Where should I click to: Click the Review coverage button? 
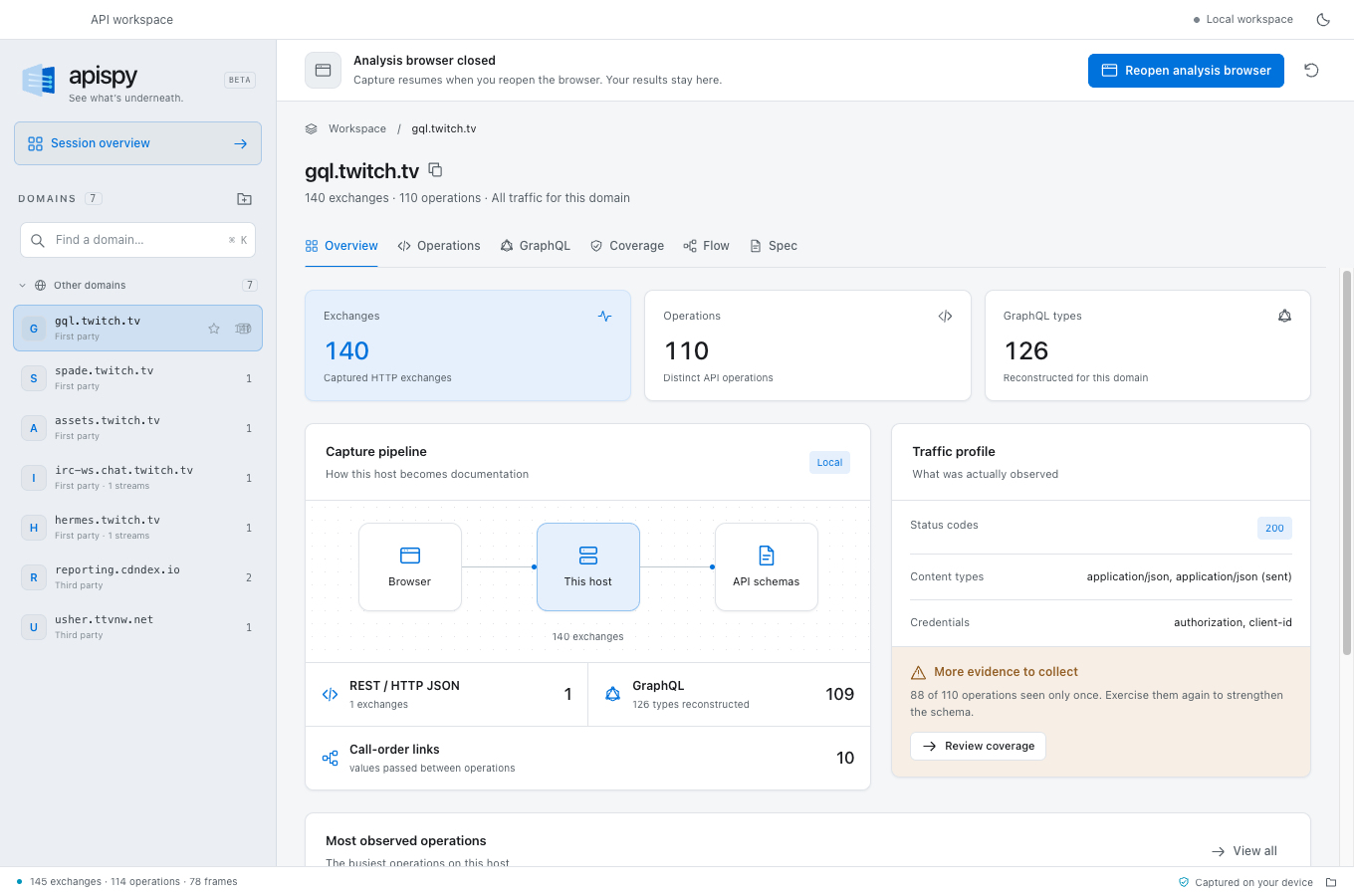click(978, 747)
